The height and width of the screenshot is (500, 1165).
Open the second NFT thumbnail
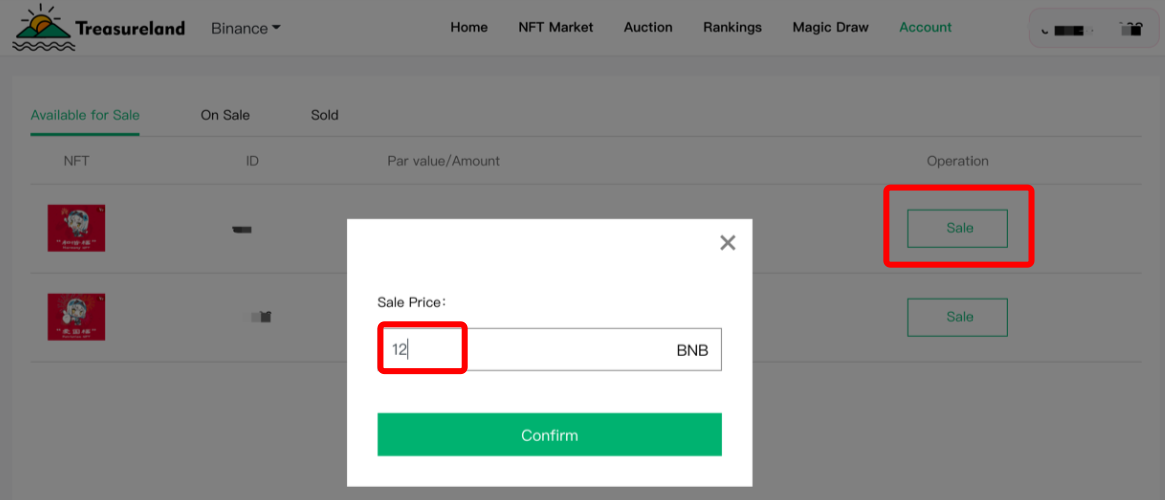click(x=76, y=317)
